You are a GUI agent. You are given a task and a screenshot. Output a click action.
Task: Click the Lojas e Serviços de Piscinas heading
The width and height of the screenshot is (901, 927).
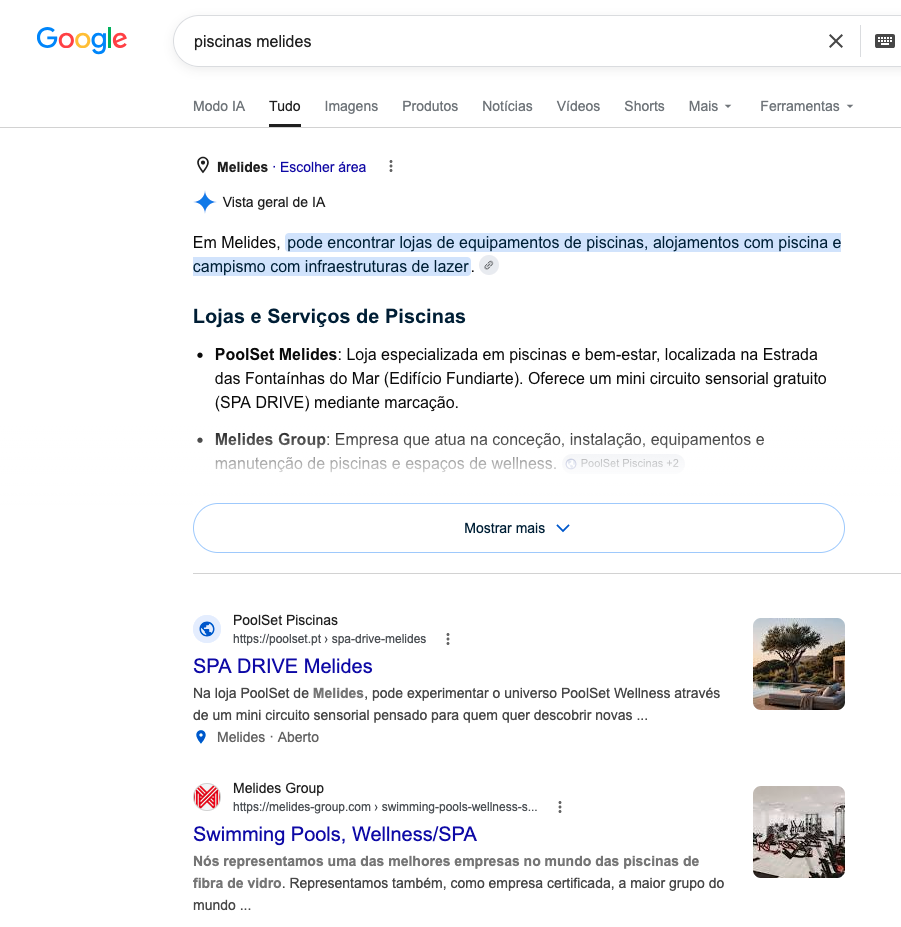pyautogui.click(x=329, y=316)
